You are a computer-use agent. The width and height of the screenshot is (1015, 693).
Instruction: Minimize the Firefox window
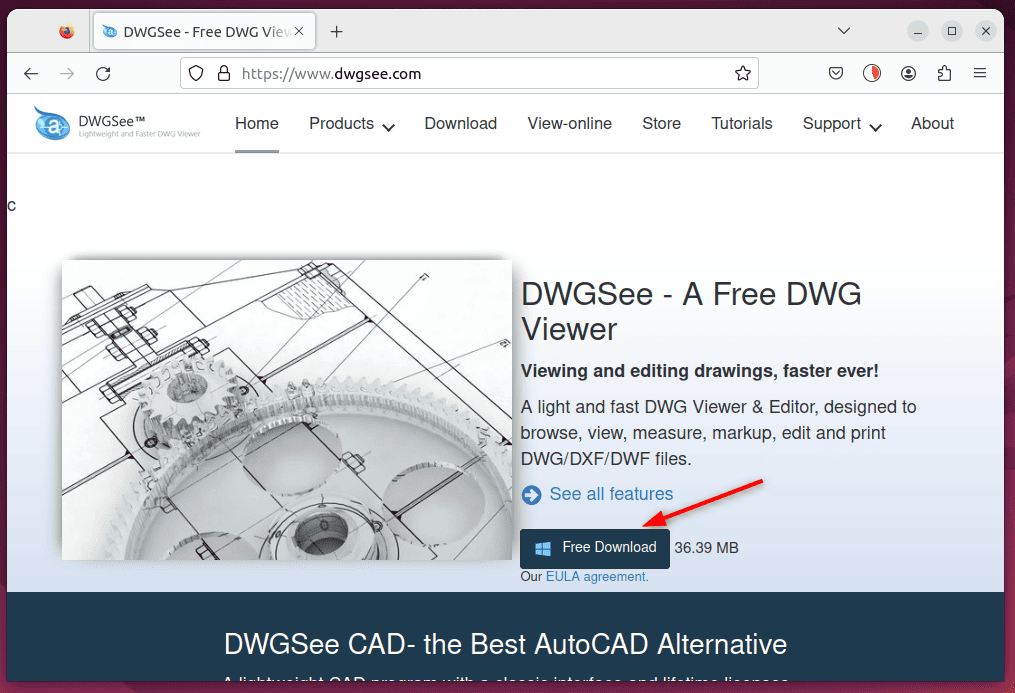click(x=917, y=31)
